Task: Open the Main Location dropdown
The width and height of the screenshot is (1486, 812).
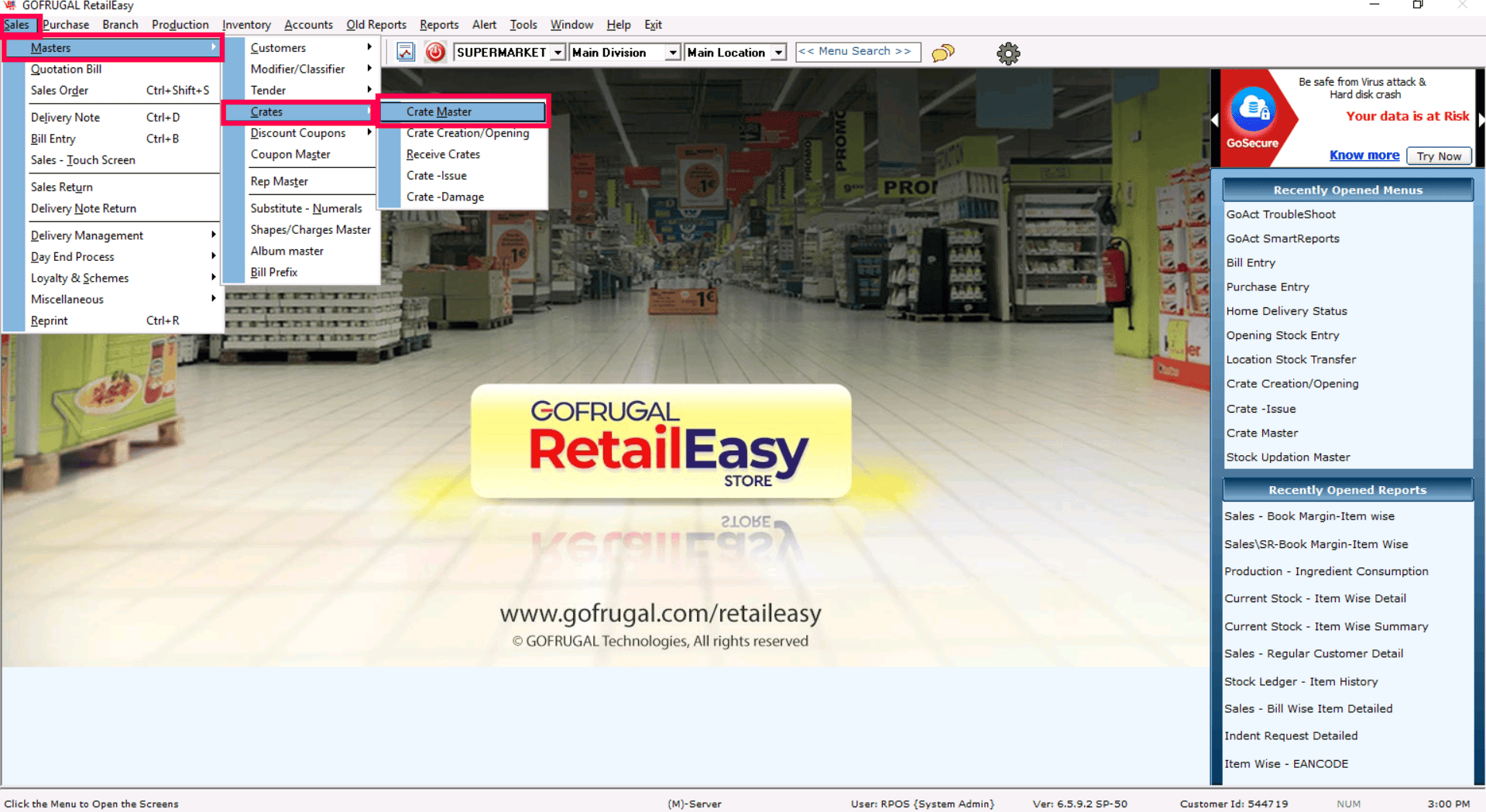Action: click(x=779, y=53)
